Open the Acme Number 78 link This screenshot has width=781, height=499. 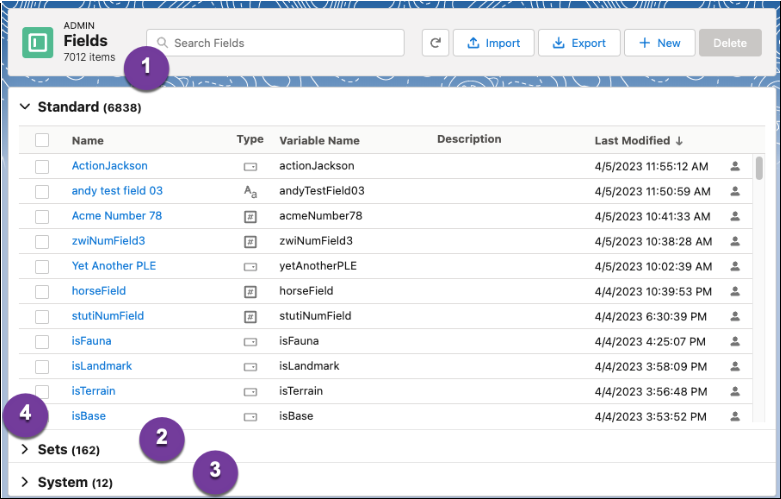tap(117, 216)
